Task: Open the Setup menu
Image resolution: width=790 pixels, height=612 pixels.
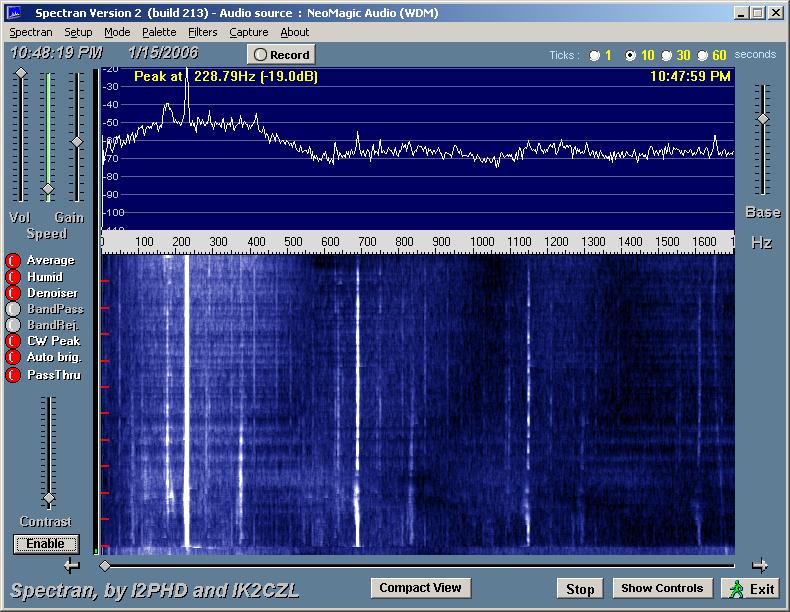Action: (x=78, y=32)
